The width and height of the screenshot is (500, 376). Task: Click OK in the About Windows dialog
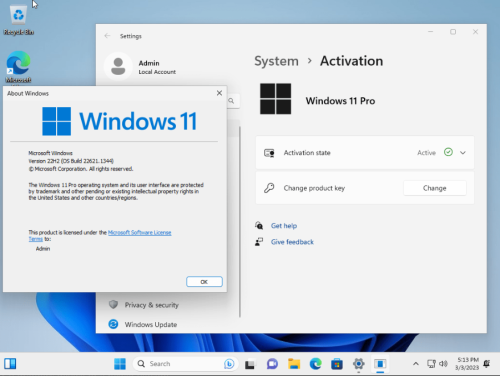click(x=204, y=282)
